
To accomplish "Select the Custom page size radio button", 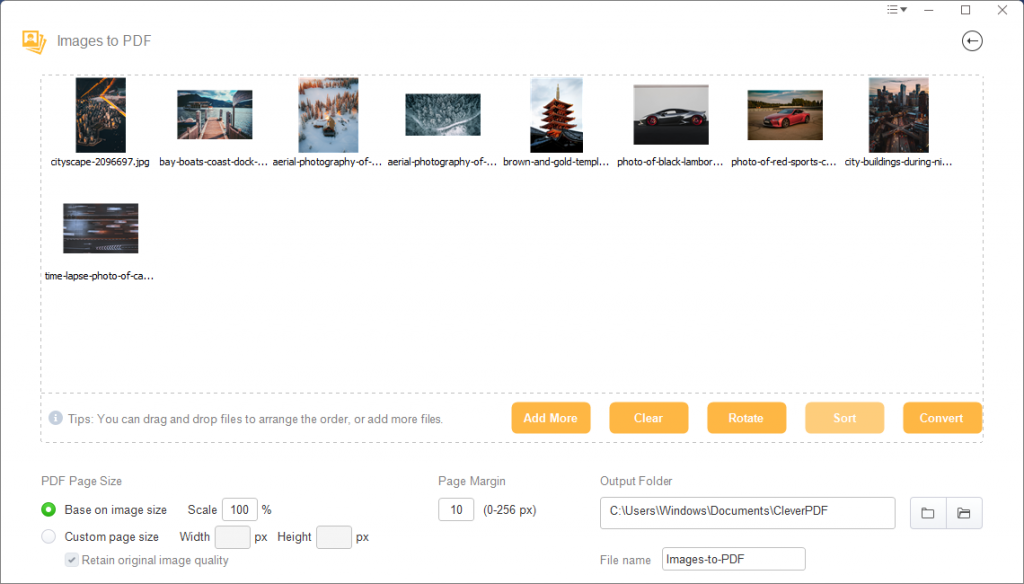I will tap(47, 536).
